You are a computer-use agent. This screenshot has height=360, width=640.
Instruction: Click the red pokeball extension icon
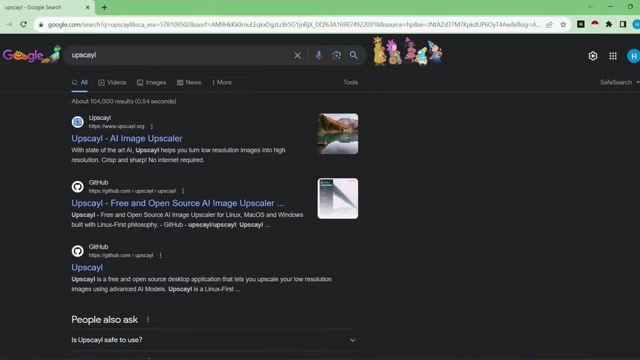coord(595,24)
